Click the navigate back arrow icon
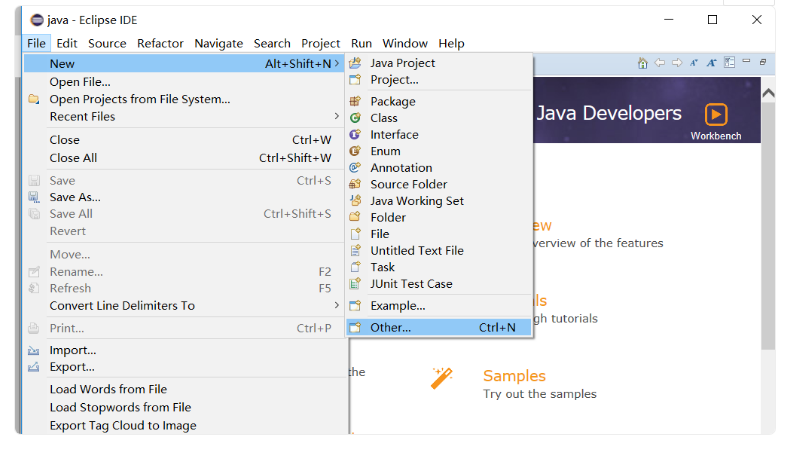This screenshot has height=450, width=791. point(659,63)
